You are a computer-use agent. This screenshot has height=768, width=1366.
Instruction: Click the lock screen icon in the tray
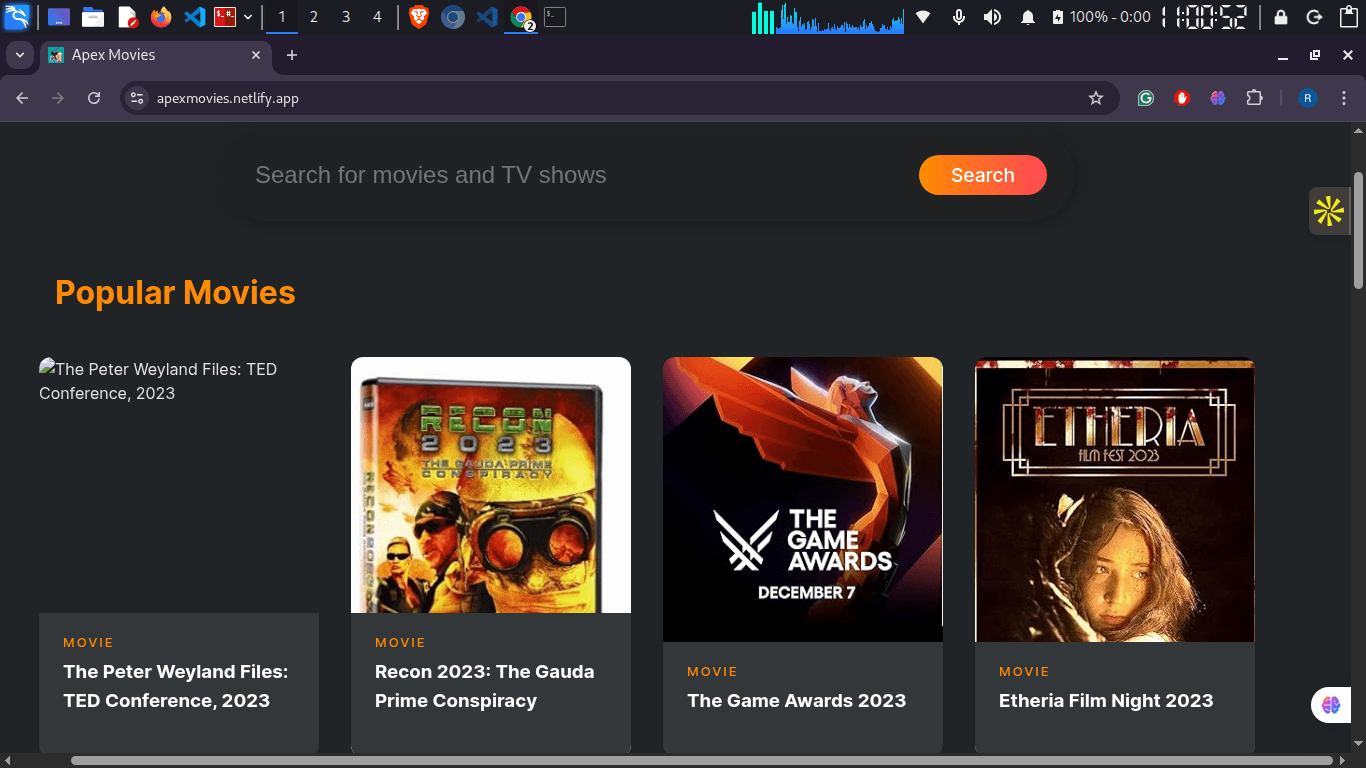1281,17
